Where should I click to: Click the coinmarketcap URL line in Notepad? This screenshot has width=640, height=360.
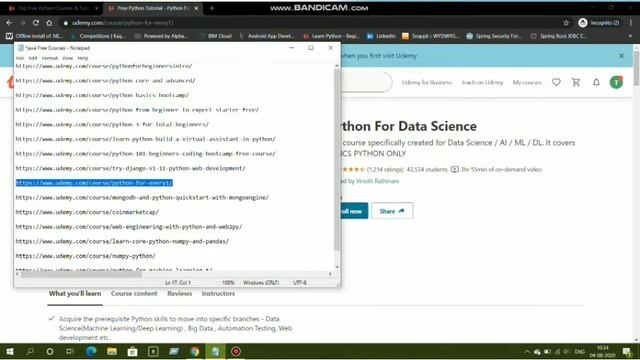(x=87, y=212)
